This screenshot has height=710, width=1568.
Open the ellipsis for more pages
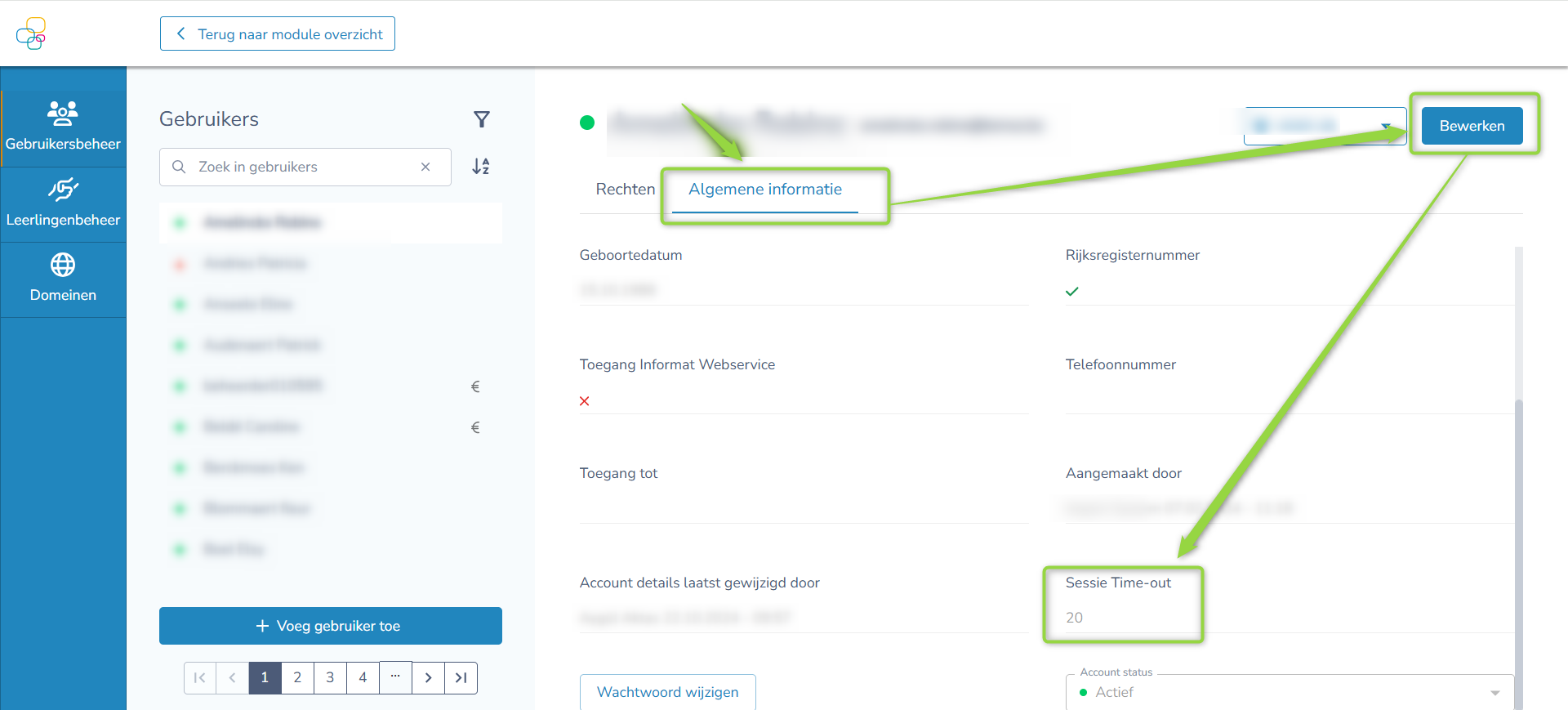pyautogui.click(x=395, y=677)
